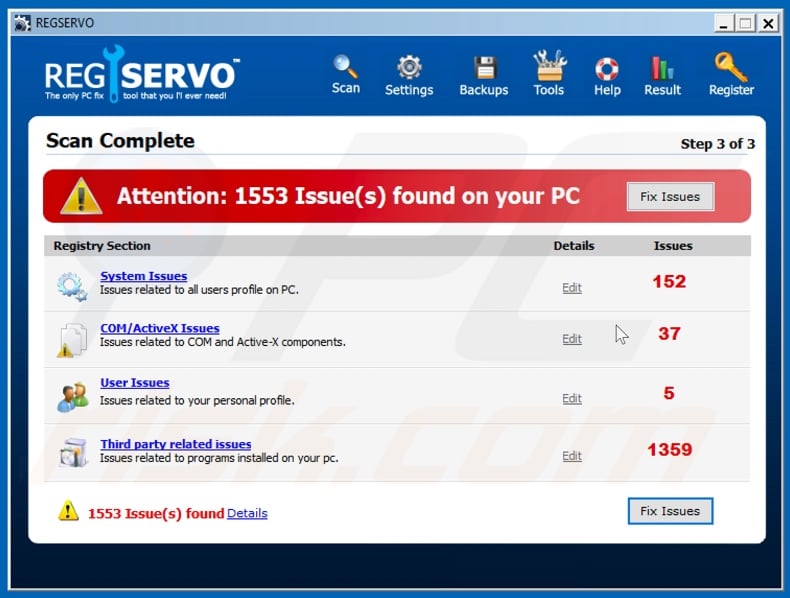Image resolution: width=790 pixels, height=598 pixels.
Task: Click the Help lifebuoy icon
Action: point(607,68)
